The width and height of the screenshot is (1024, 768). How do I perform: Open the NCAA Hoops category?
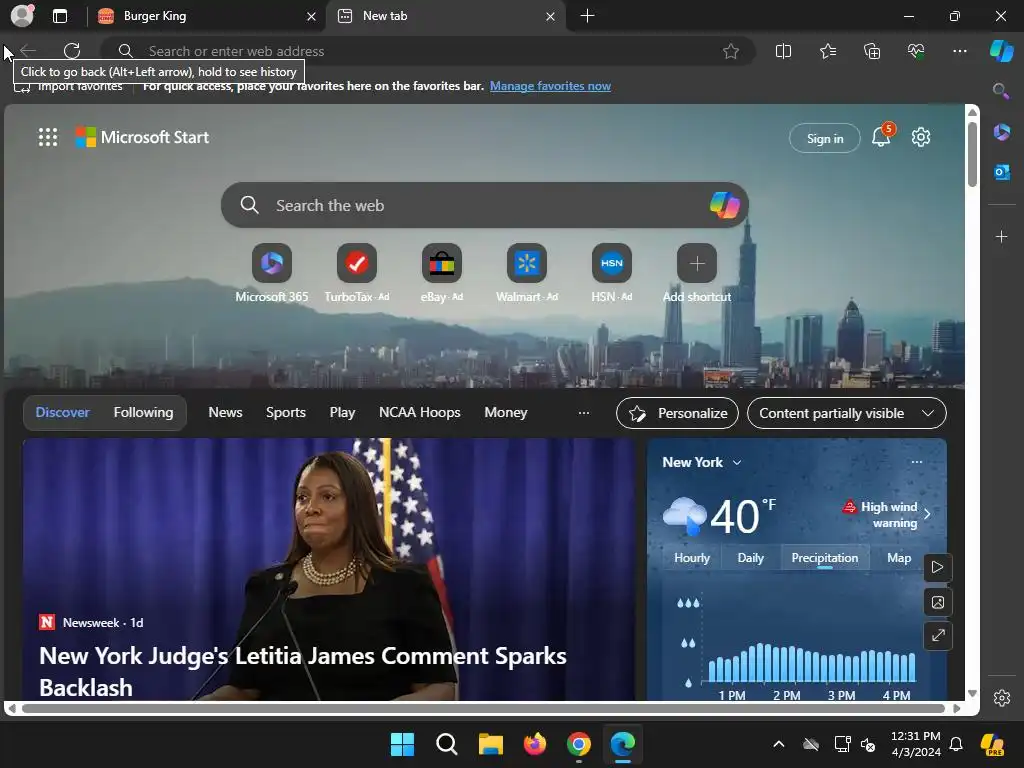pos(420,412)
